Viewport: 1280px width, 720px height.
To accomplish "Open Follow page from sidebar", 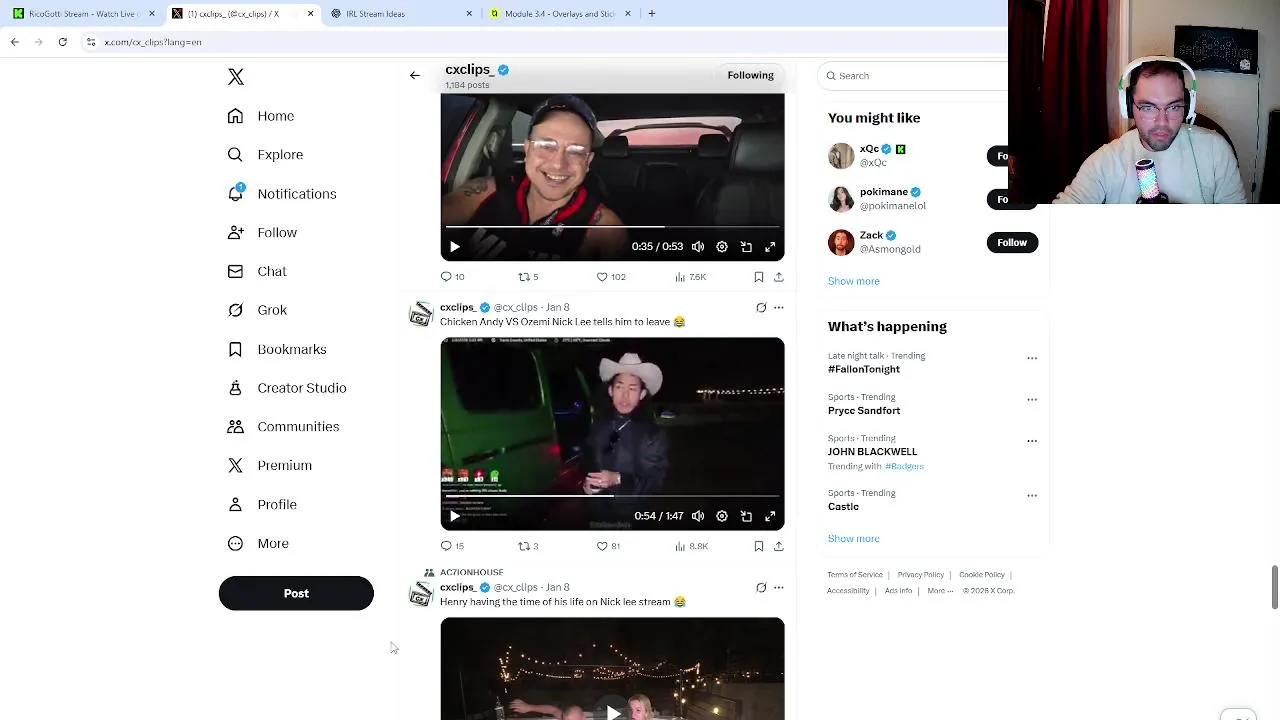I will point(262,233).
